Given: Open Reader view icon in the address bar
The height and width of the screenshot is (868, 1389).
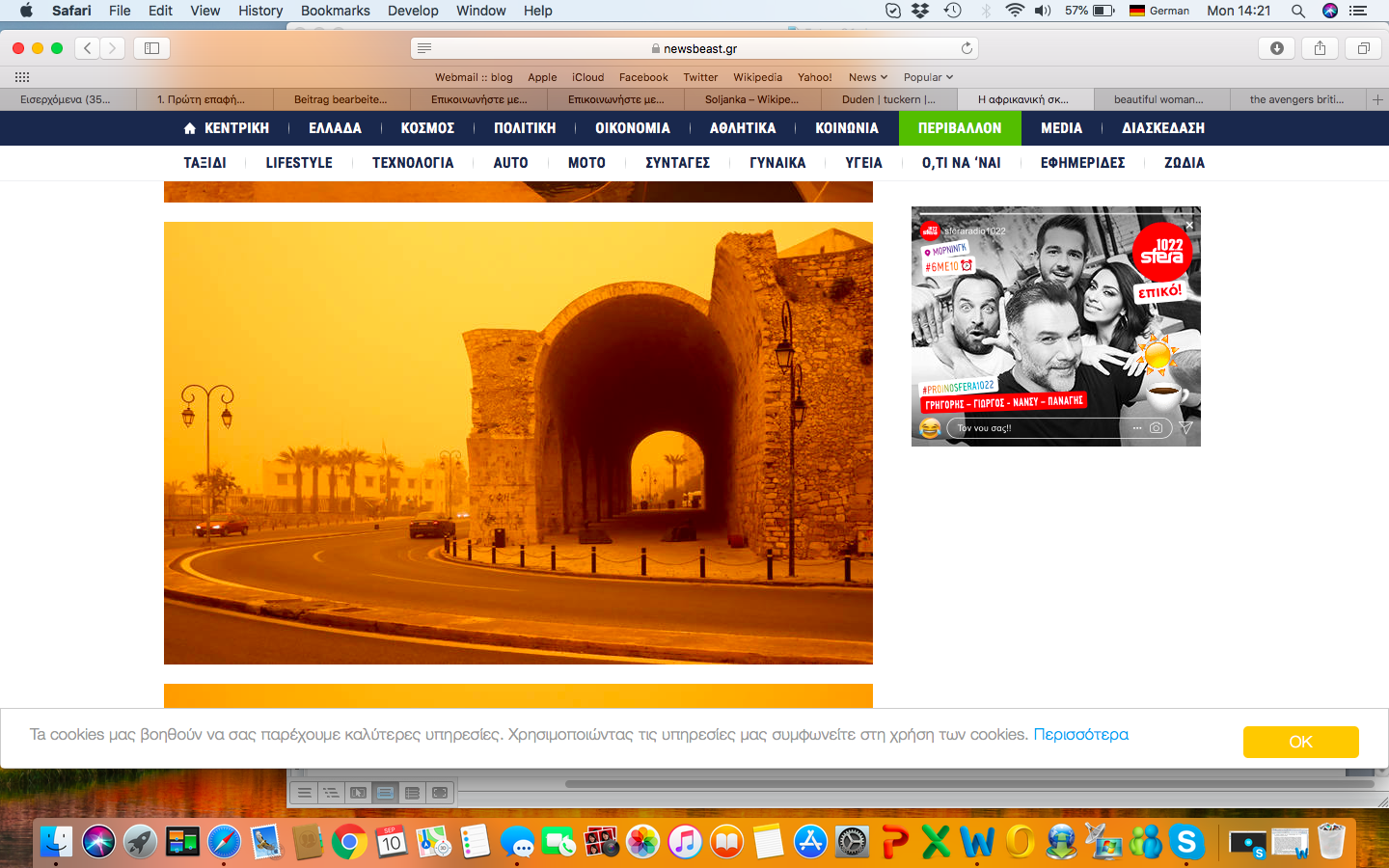Looking at the screenshot, I should pos(424,48).
